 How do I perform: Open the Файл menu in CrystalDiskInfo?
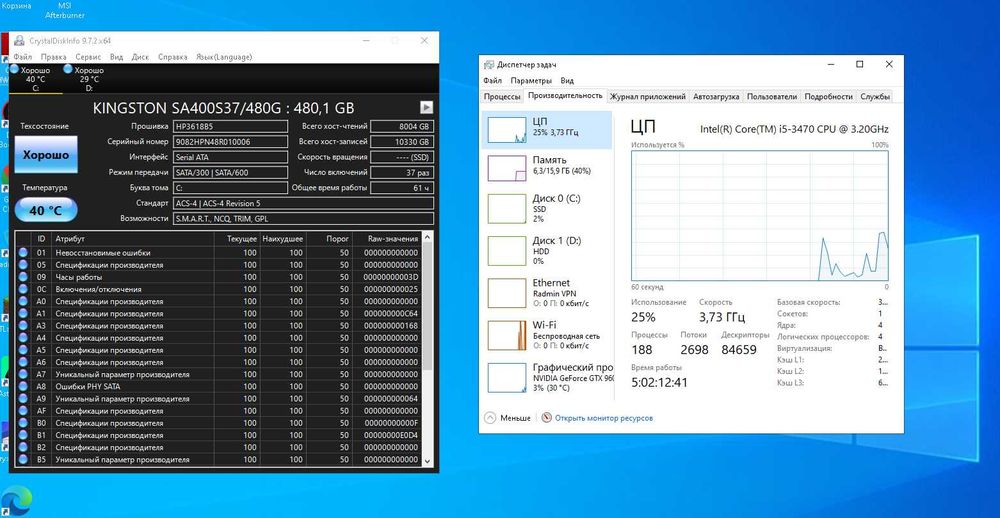point(22,57)
